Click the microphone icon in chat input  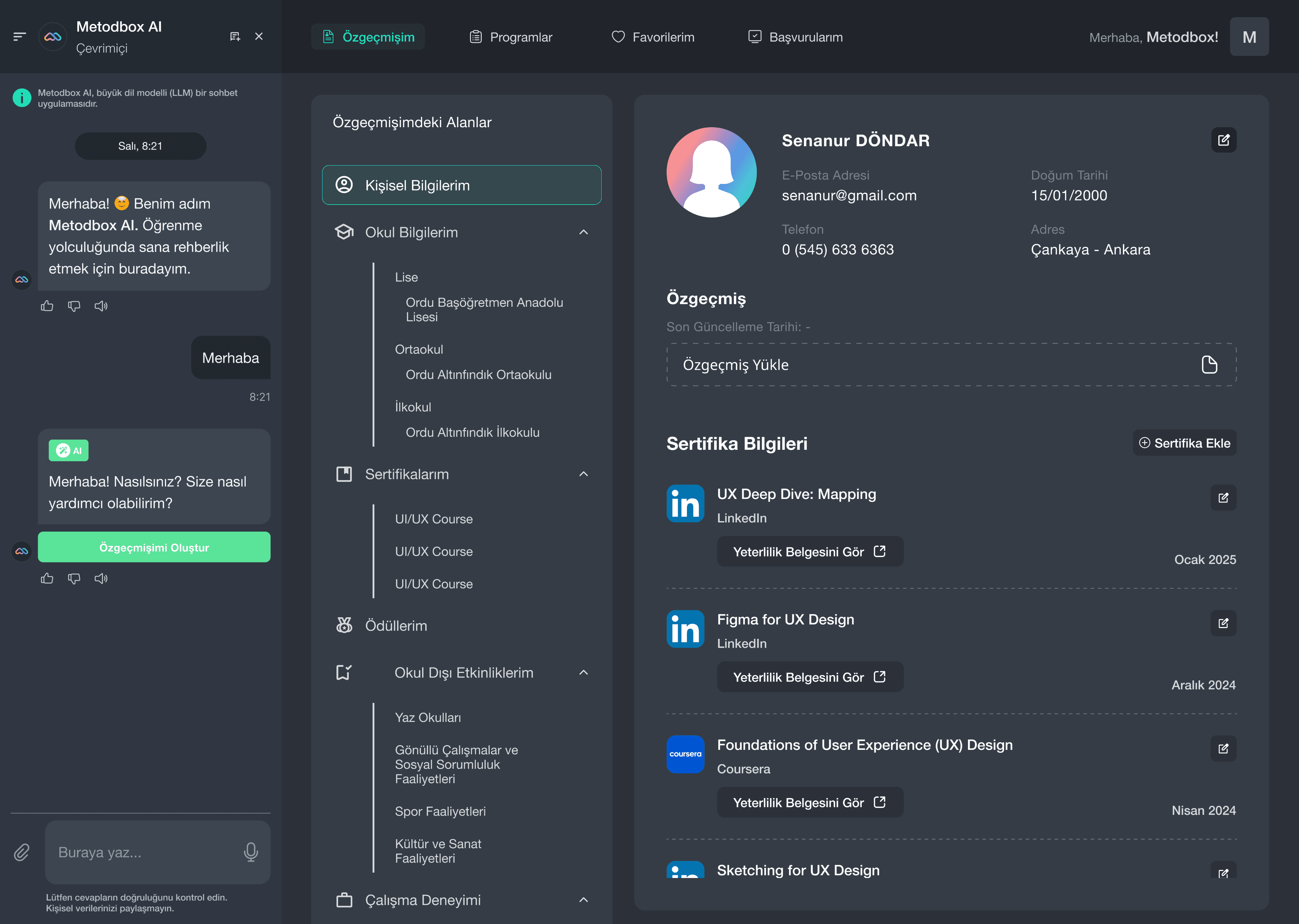click(x=251, y=852)
